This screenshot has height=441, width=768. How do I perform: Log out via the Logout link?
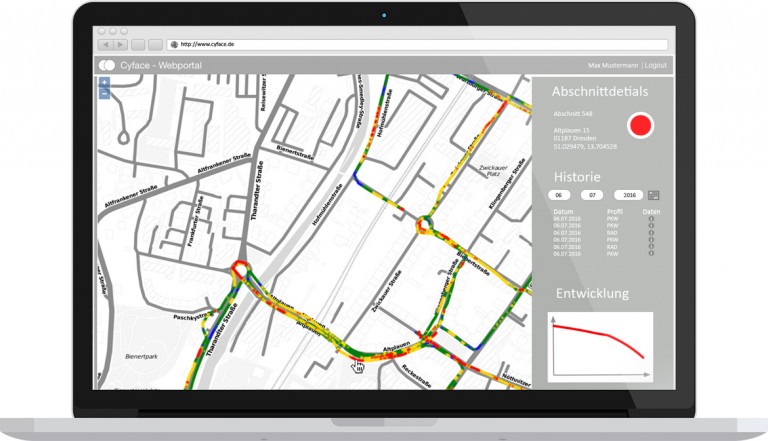(656, 64)
